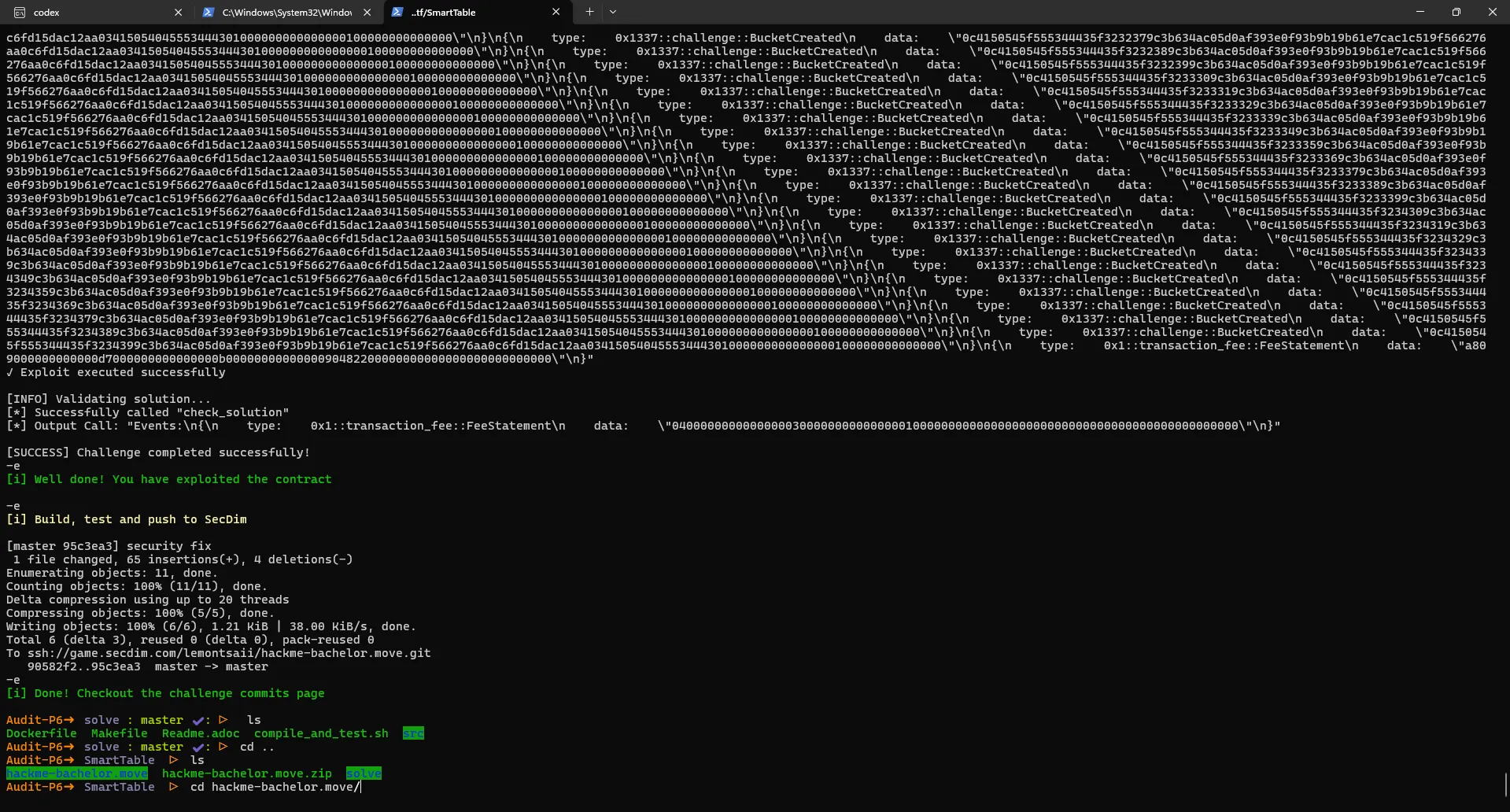This screenshot has height=812, width=1510.
Task: Click the terminal scrollbar thumb on right edge
Action: [1505, 784]
